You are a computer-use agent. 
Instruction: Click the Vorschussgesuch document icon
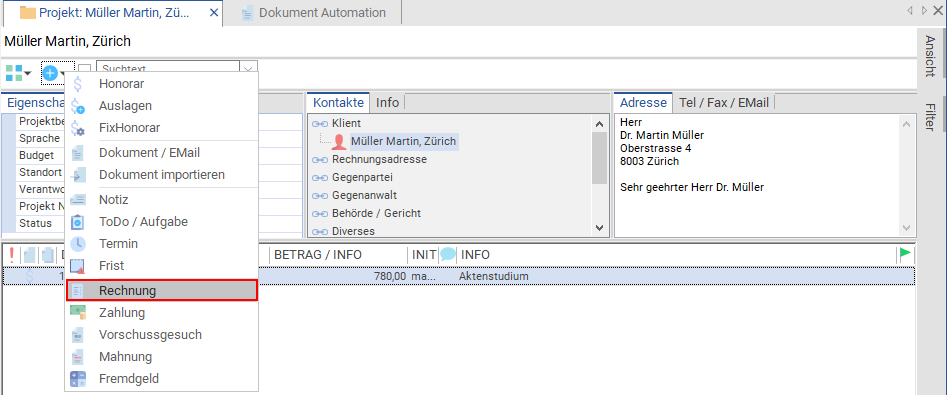tap(78, 335)
